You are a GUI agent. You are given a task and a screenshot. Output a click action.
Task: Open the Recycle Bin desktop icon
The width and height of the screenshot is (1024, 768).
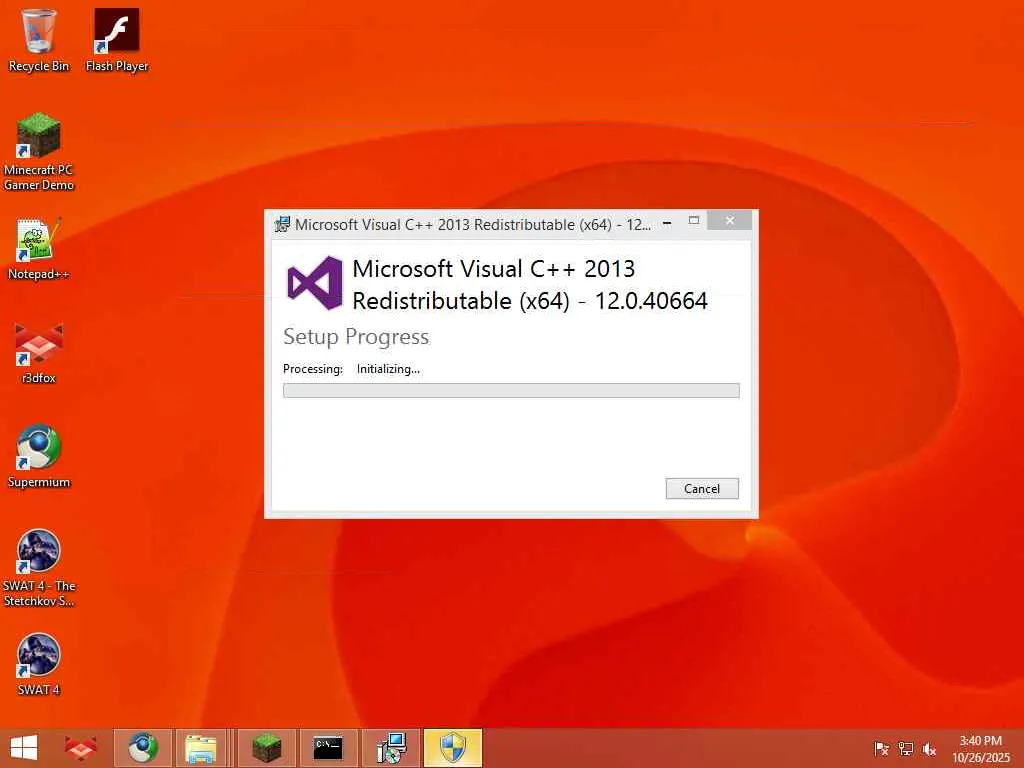39,40
